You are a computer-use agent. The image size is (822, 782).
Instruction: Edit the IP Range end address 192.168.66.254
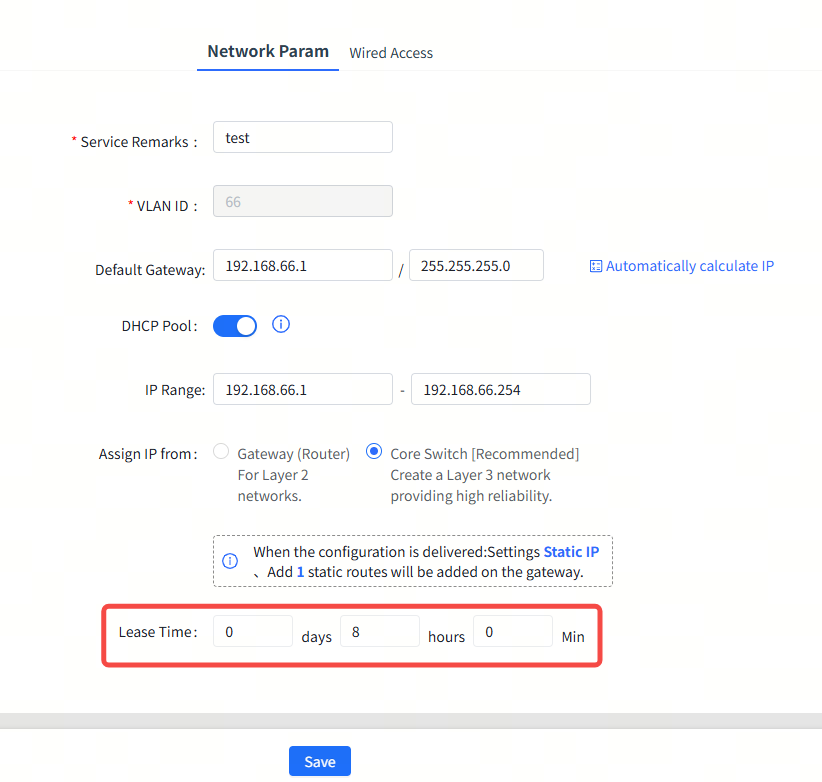(x=500, y=390)
